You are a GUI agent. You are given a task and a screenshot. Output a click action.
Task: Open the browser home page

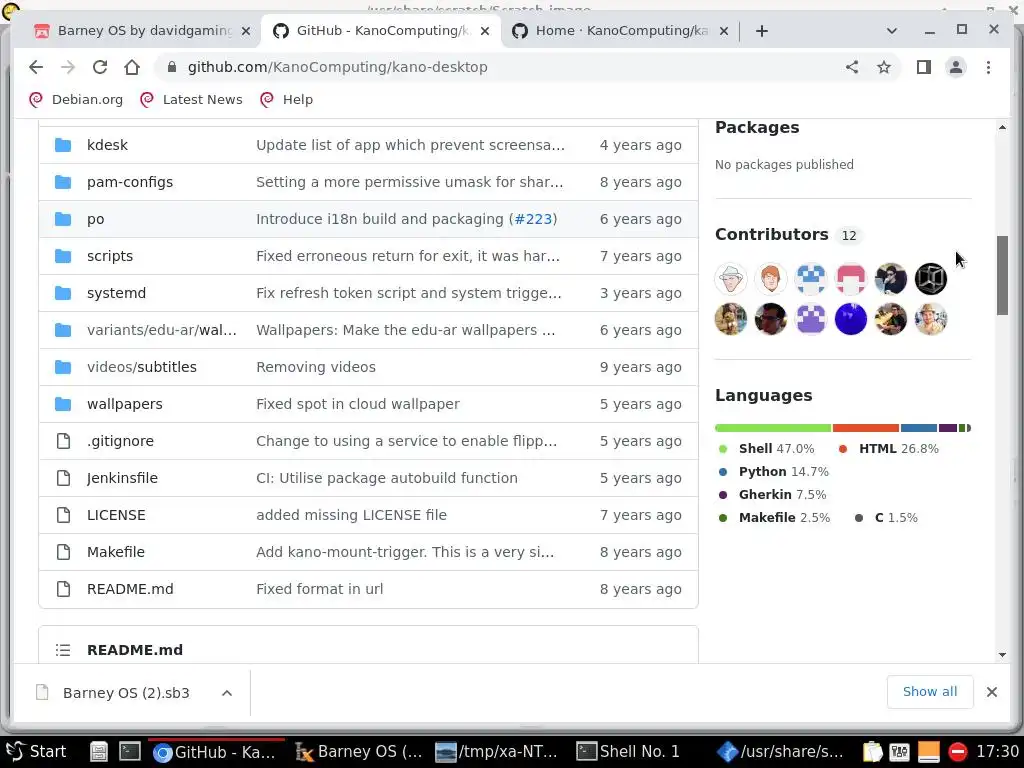pyautogui.click(x=132, y=67)
